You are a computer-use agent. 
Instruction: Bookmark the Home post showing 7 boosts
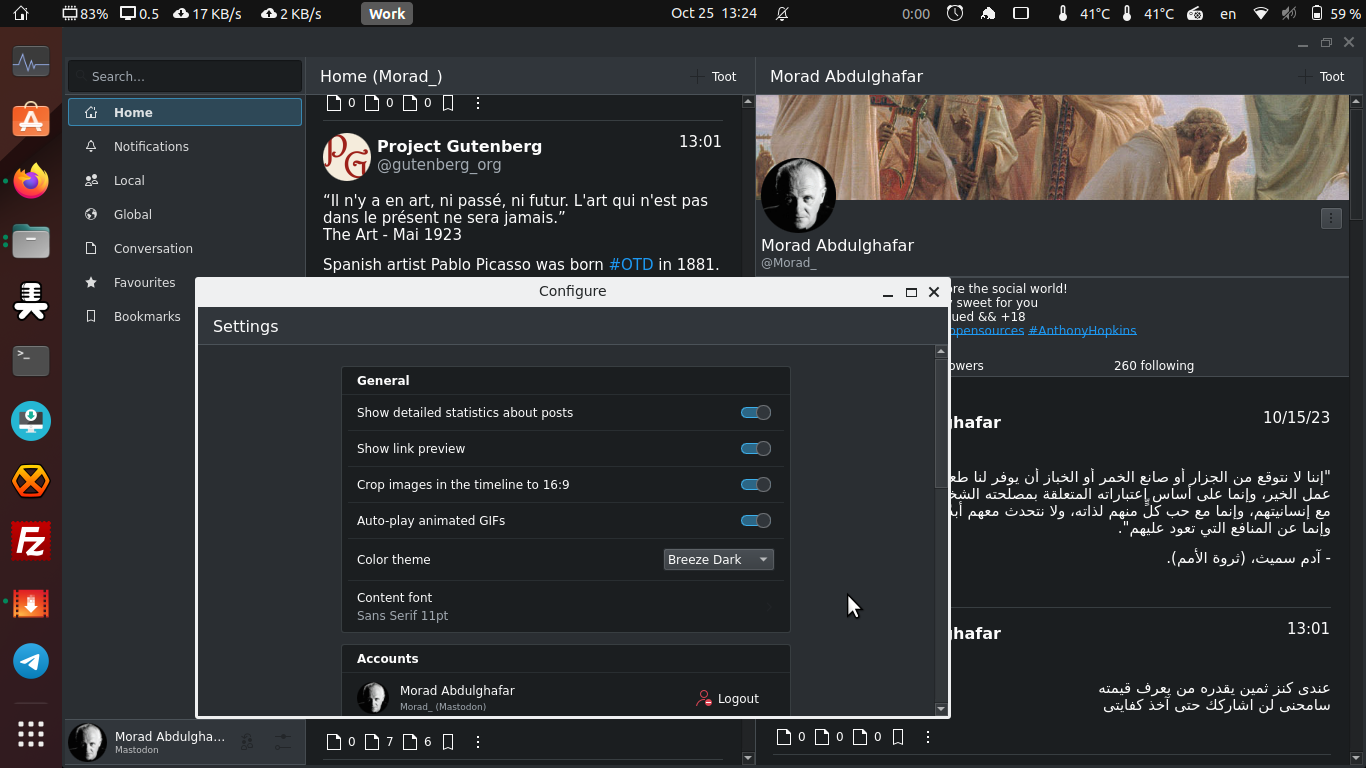(448, 741)
